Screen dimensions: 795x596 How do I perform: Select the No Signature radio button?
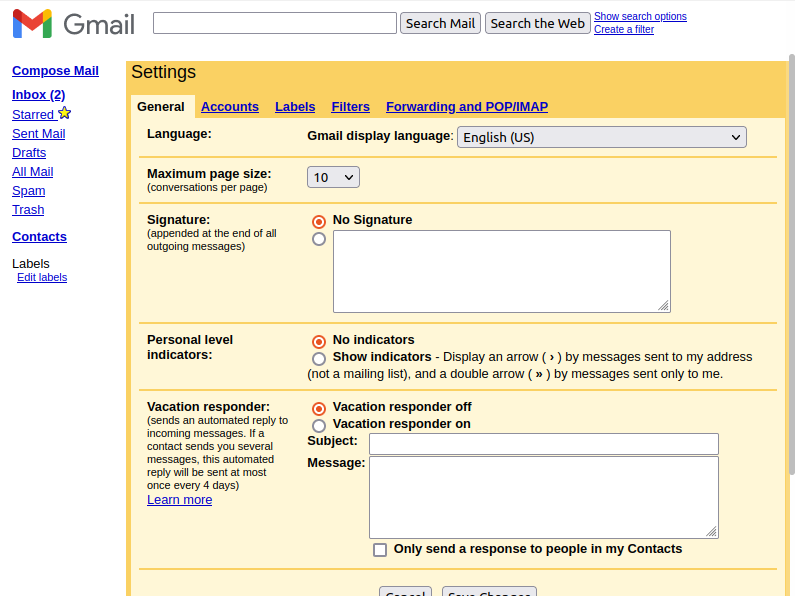[319, 221]
